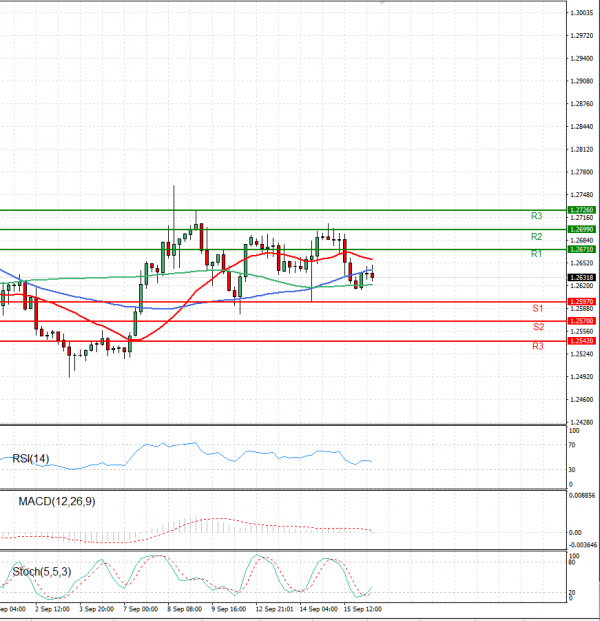Click the 1.29400 price axis value

[581, 59]
